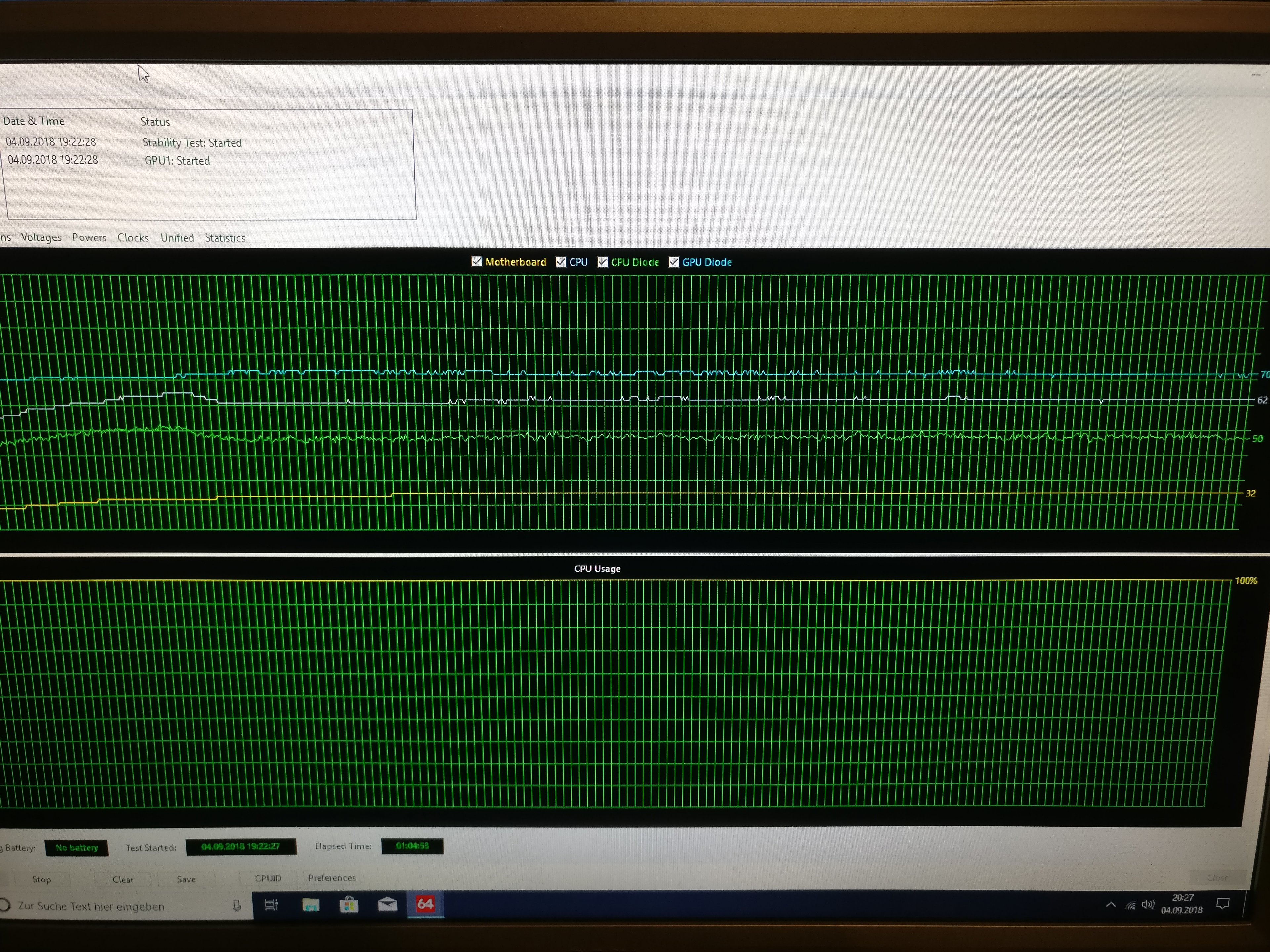The image size is (1270, 952).
Task: Toggle the CPU Diode checkbox
Action: point(603,262)
